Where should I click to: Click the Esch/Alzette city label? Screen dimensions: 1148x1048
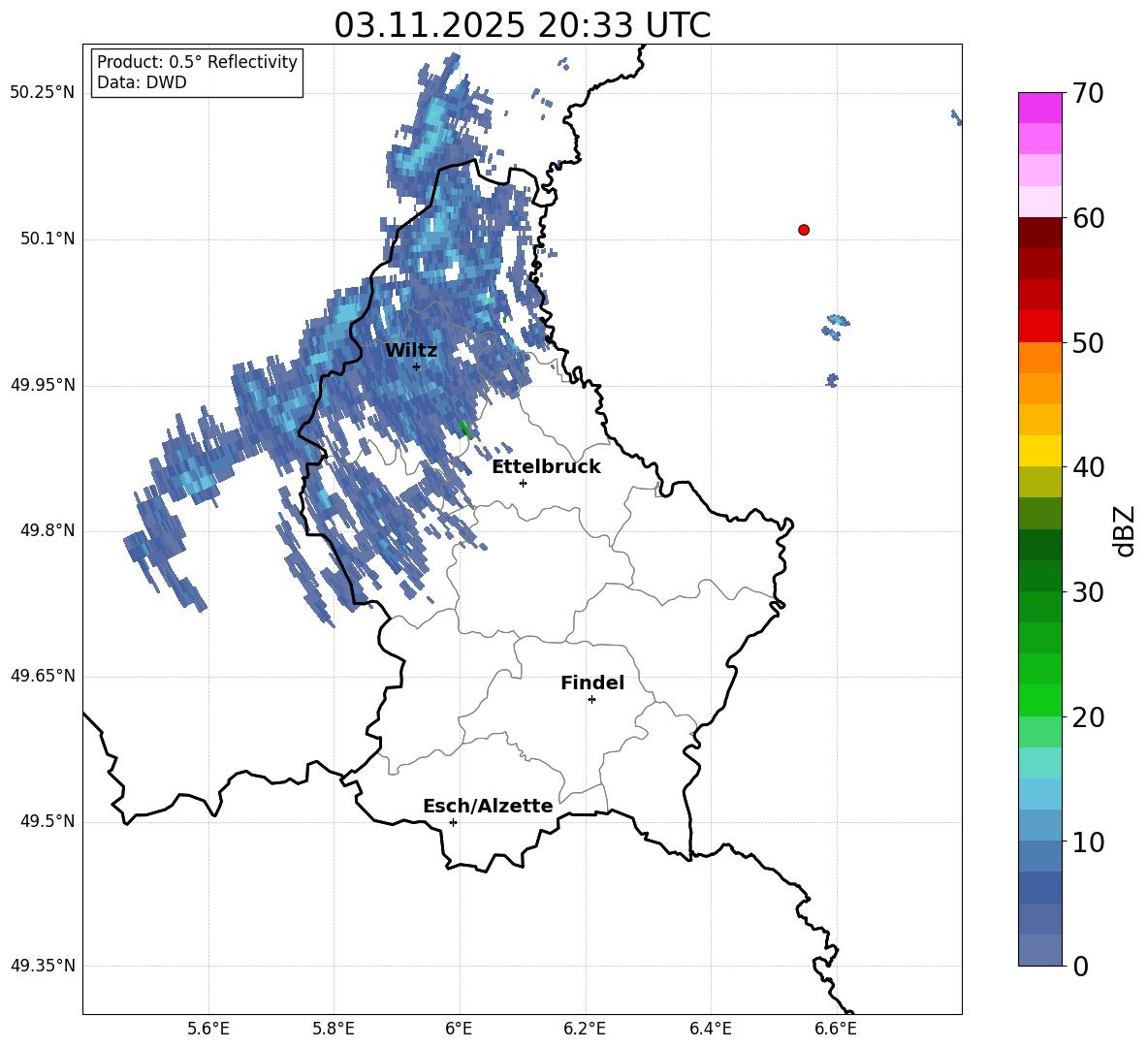click(488, 806)
